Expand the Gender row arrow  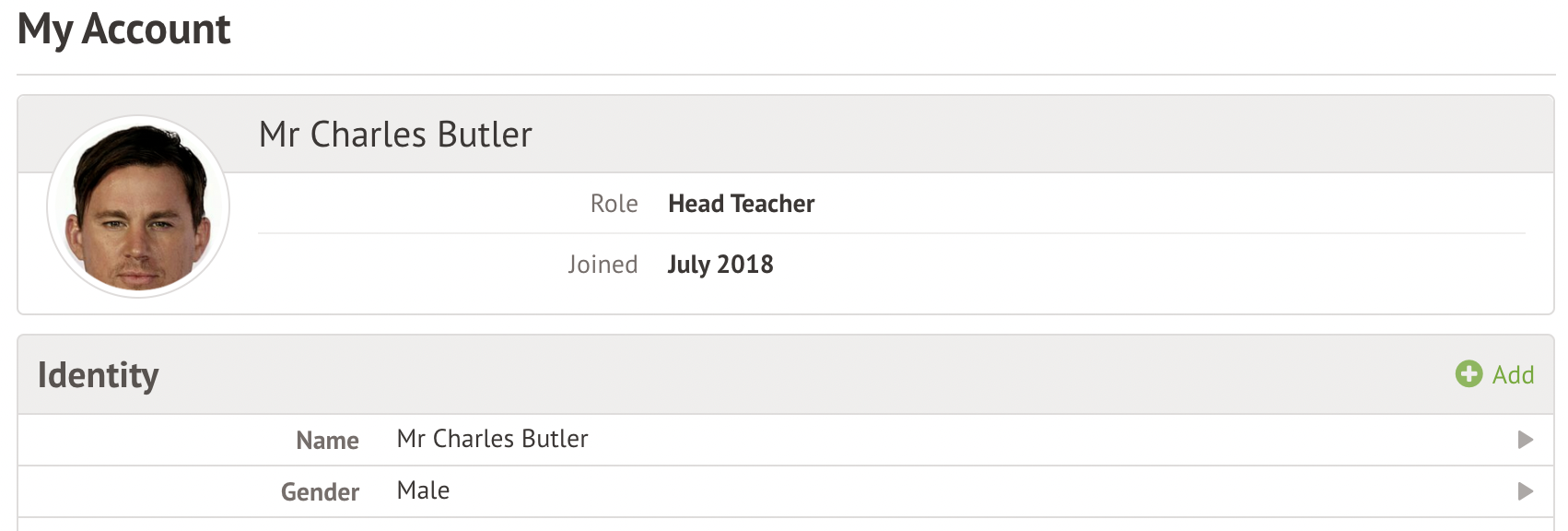pyautogui.click(x=1526, y=491)
